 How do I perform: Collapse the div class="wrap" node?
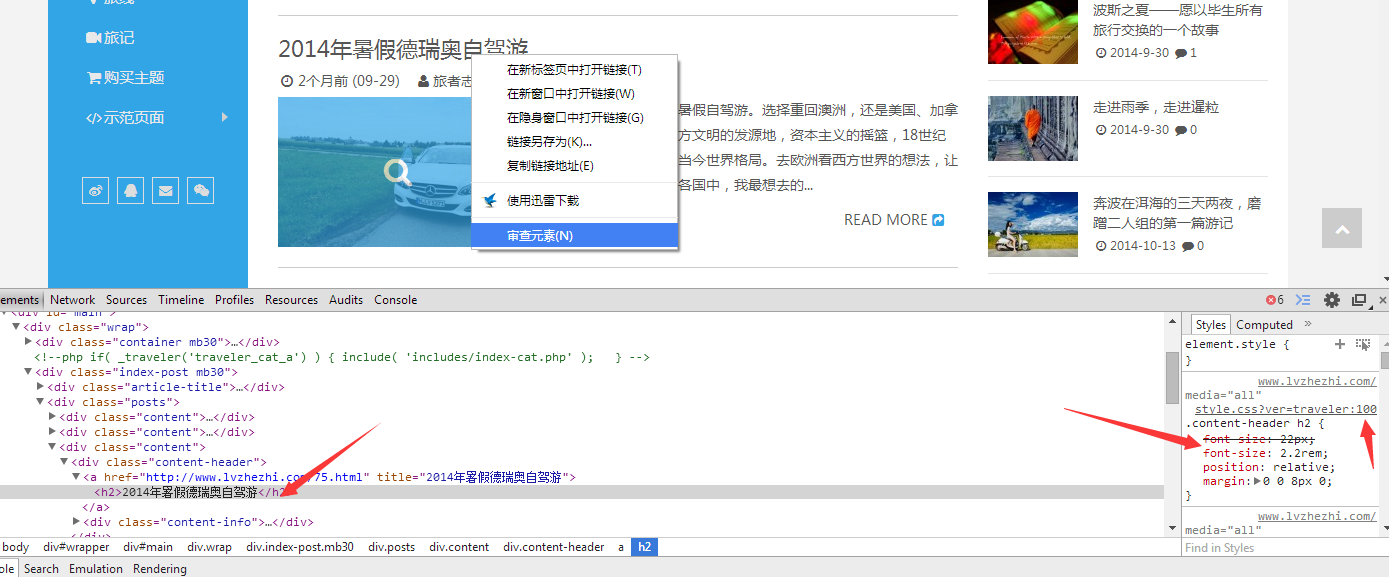pos(16,327)
